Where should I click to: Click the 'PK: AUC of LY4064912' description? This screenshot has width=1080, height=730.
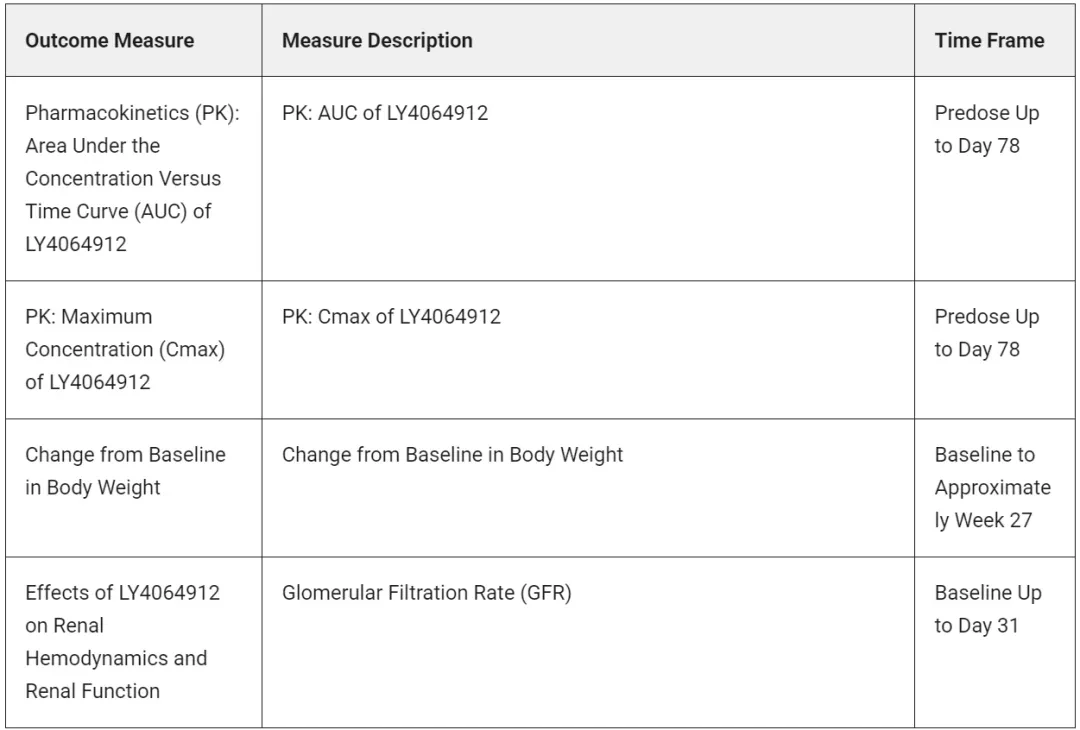point(385,113)
